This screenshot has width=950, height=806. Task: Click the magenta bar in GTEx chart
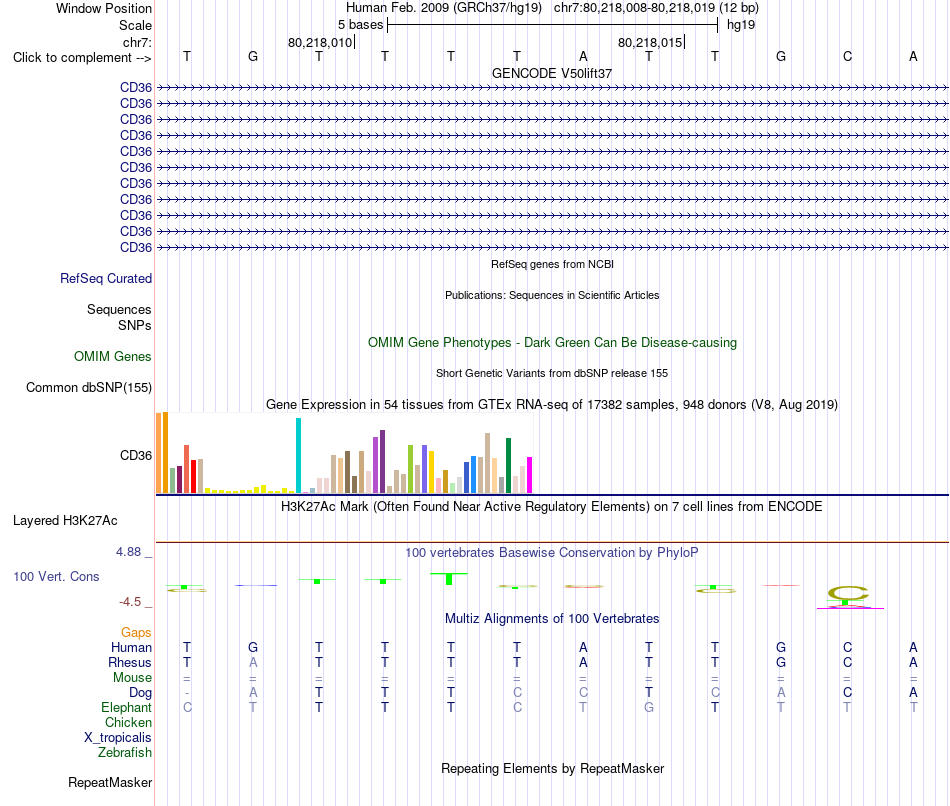[x=530, y=475]
